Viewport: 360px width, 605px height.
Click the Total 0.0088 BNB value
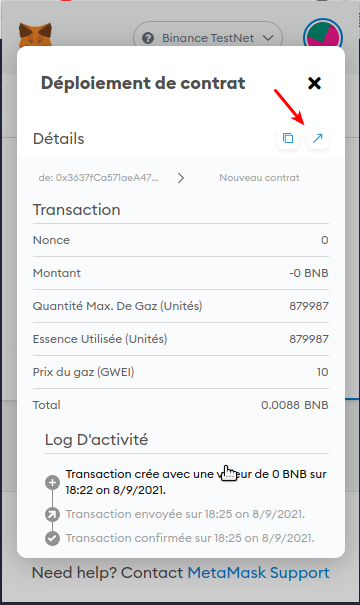point(295,405)
